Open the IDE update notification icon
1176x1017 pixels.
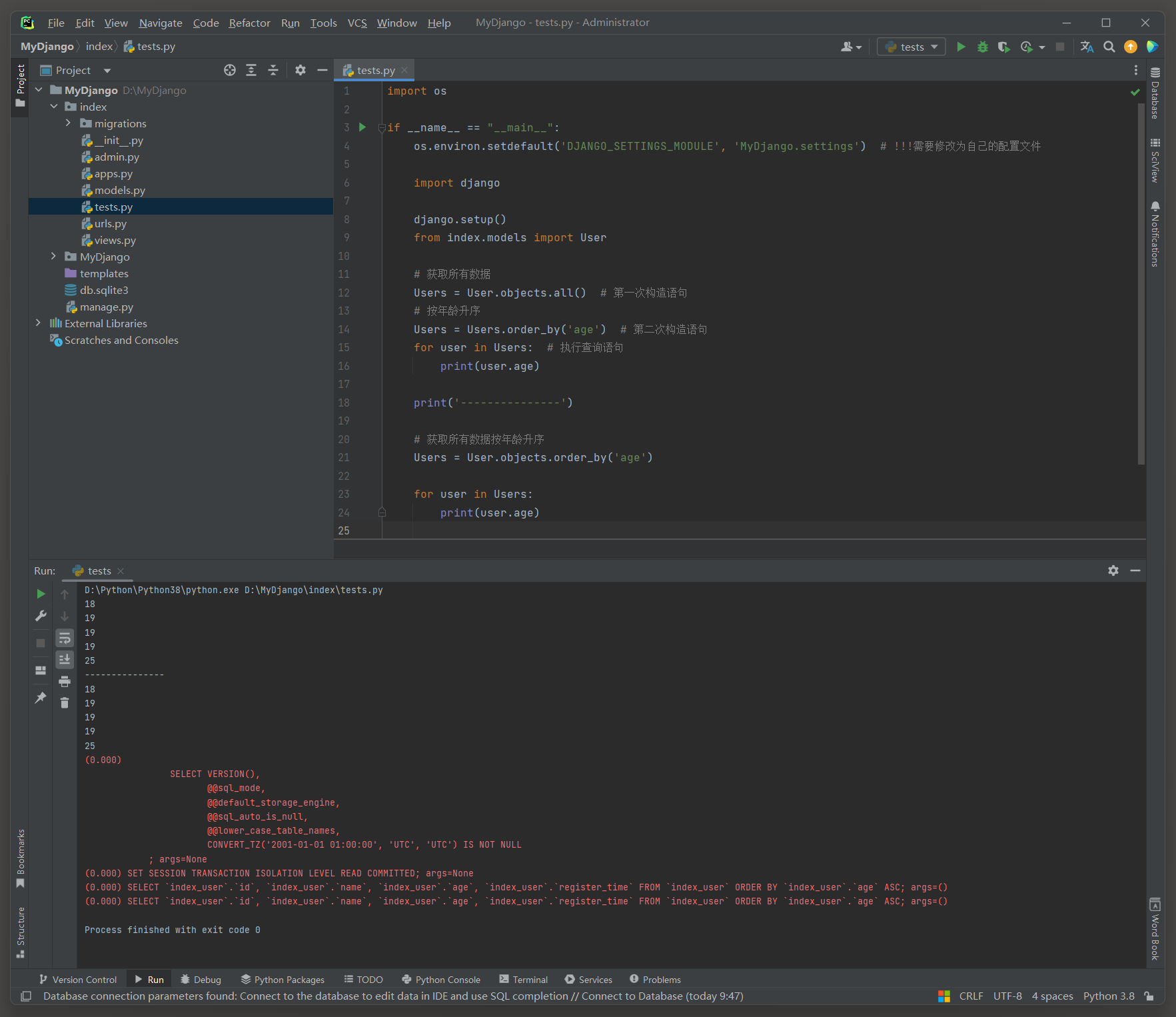[1131, 47]
